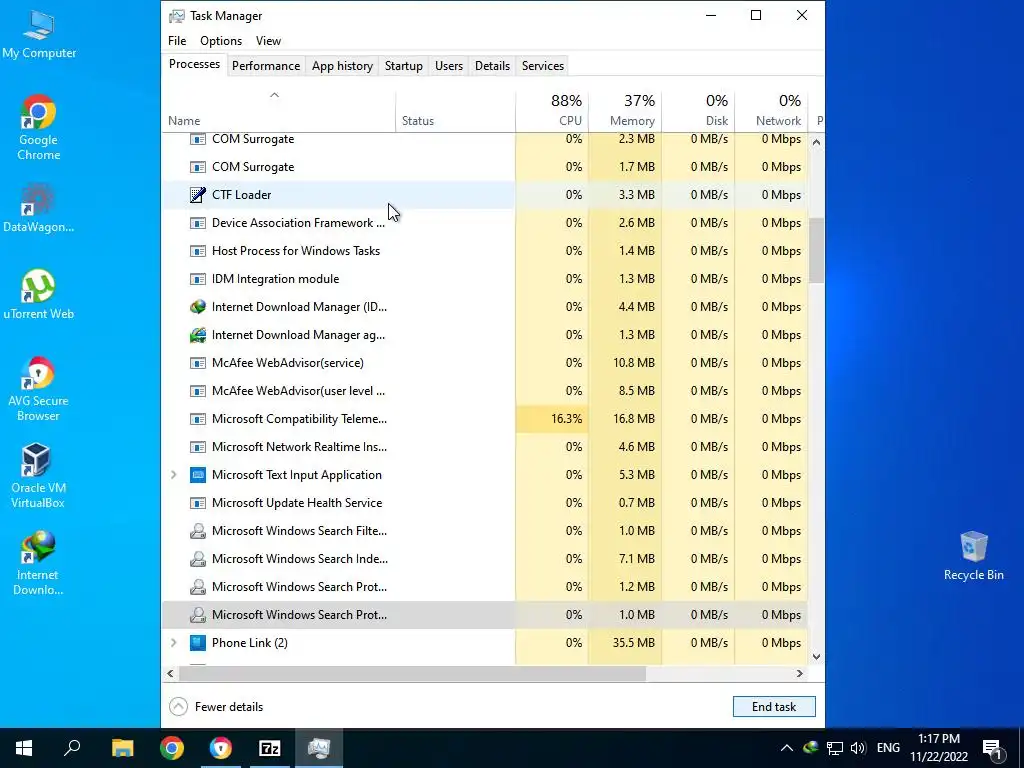Expand Phone Link (2) process group
This screenshot has height=768, width=1024.
coord(174,643)
